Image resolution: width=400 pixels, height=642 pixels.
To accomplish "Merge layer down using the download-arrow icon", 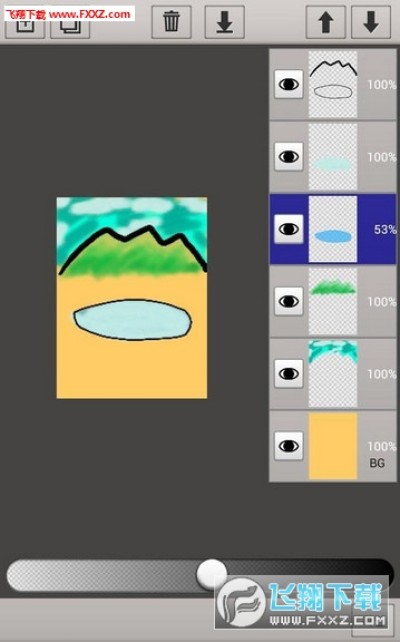I will pyautogui.click(x=225, y=22).
